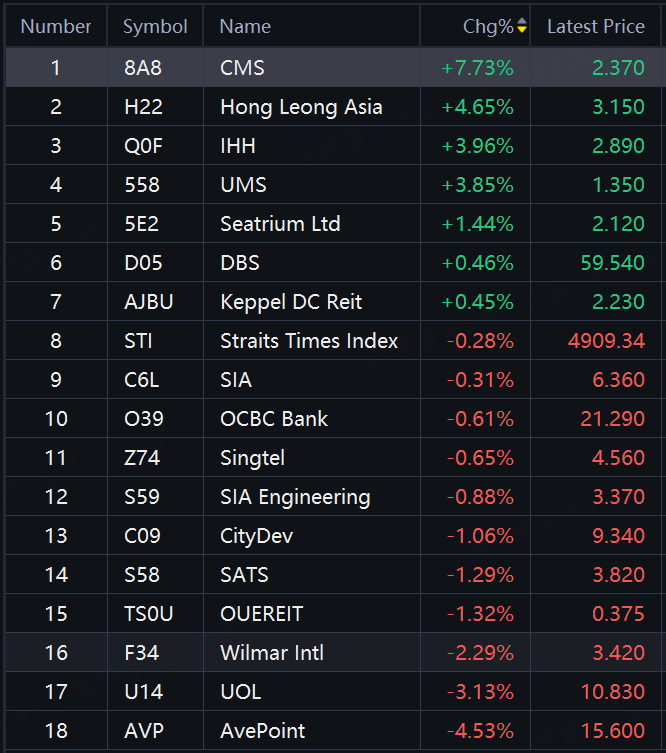Select the OUEREIT stock name
Viewport: 666px width, 753px height.
[262, 614]
